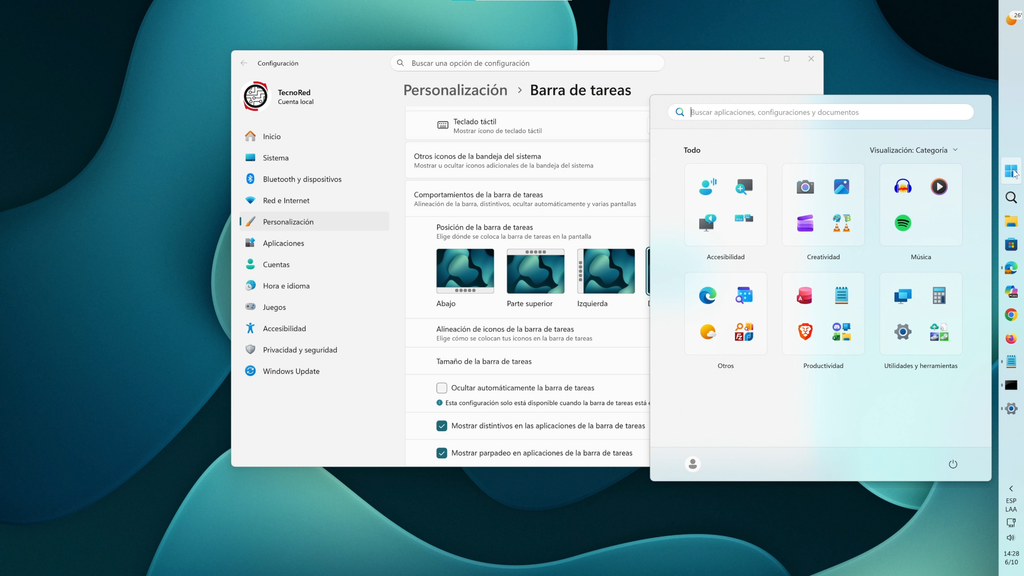The image size is (1024, 576).
Task: Expand 'Alineación de iconos de la barra de tareas'
Action: (527, 333)
